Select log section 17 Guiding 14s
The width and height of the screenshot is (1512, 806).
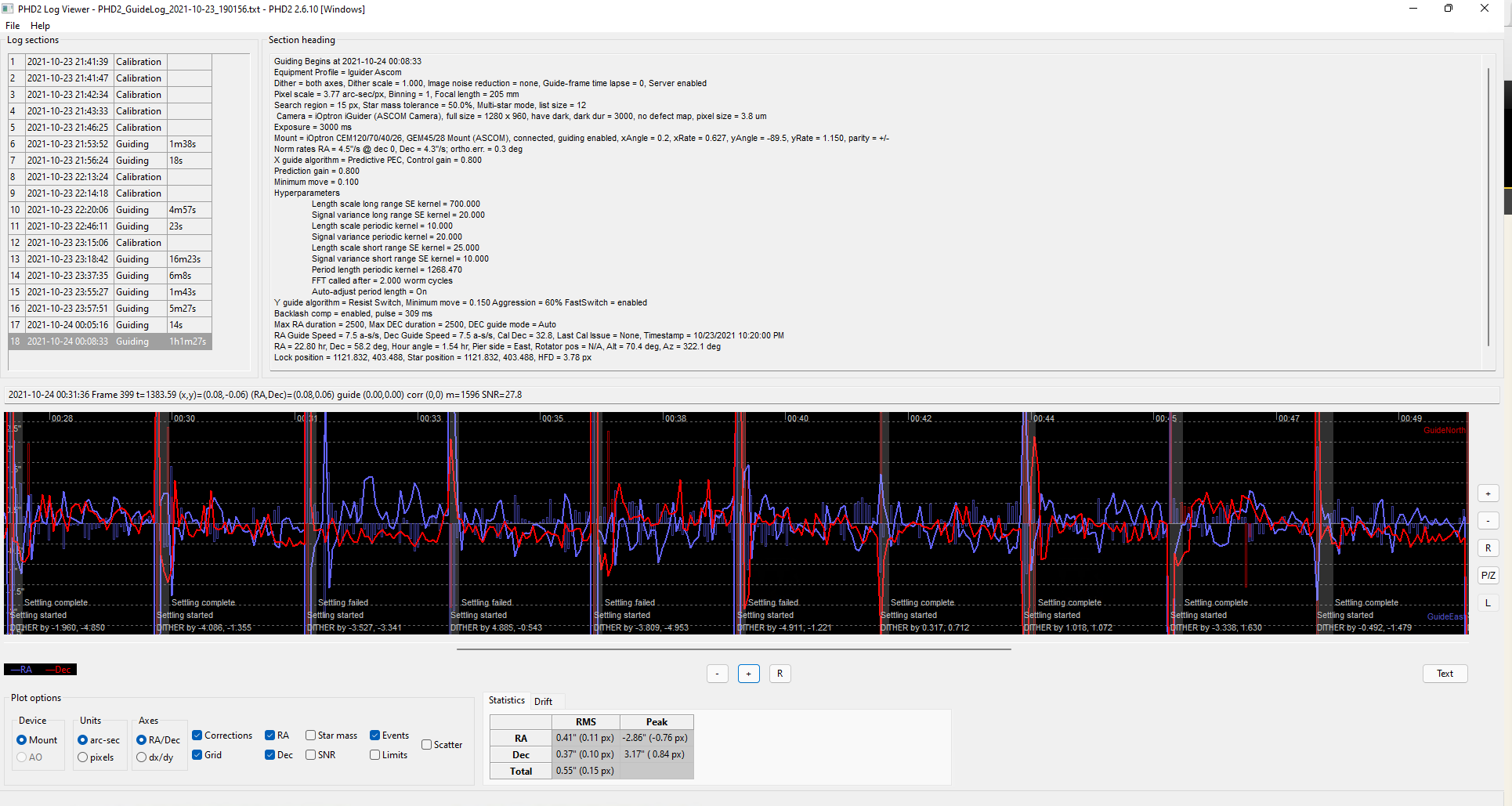point(110,325)
